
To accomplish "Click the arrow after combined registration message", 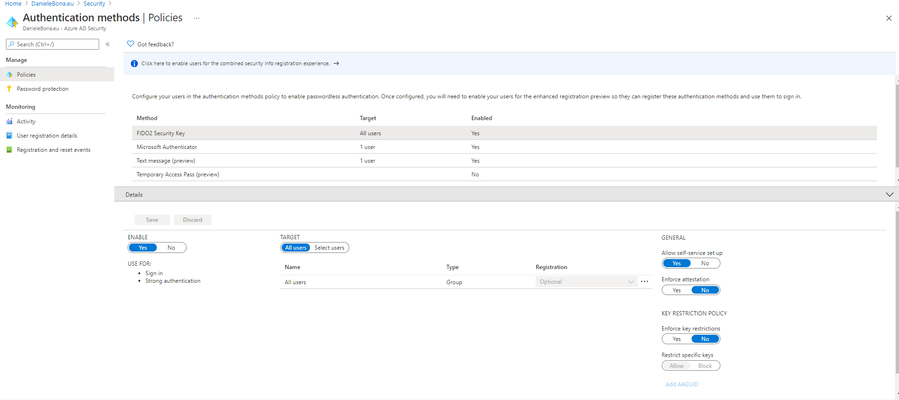I will 336,64.
